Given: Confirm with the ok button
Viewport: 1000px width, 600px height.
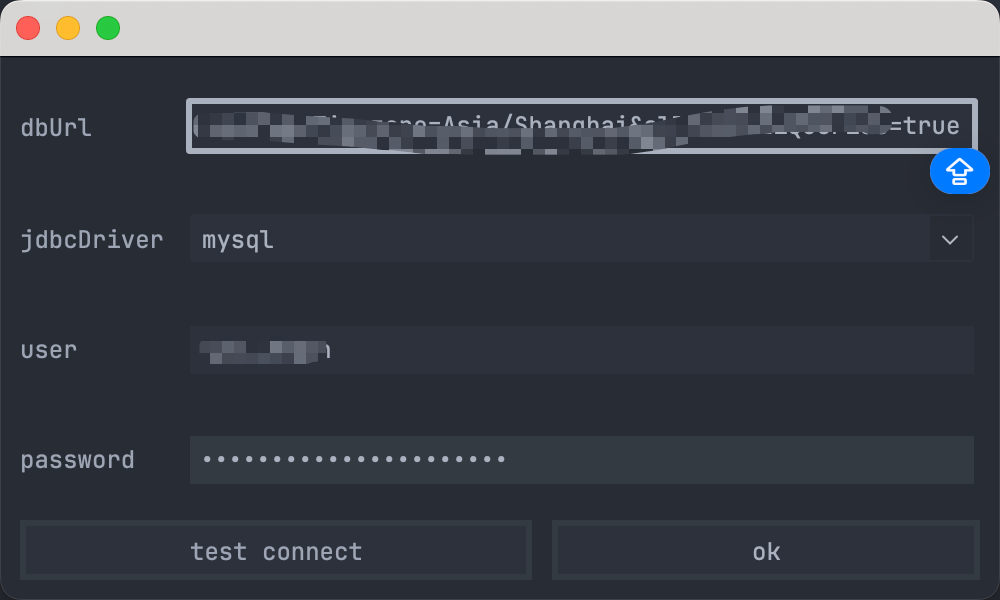Looking at the screenshot, I should tap(765, 550).
